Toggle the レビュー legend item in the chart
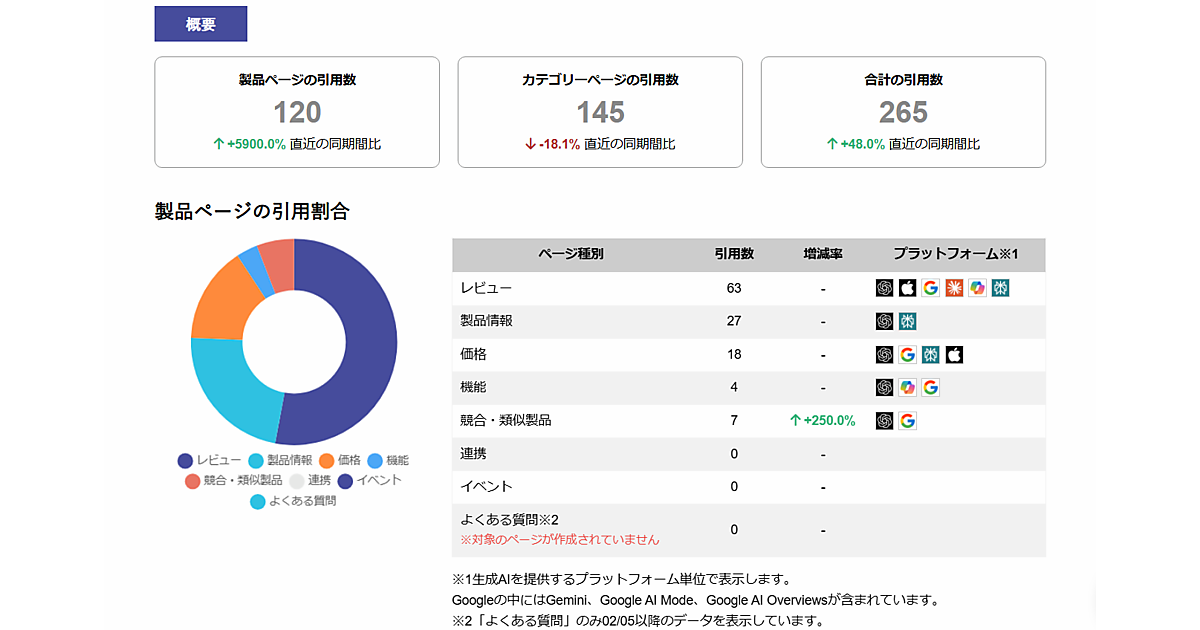 click(x=209, y=460)
